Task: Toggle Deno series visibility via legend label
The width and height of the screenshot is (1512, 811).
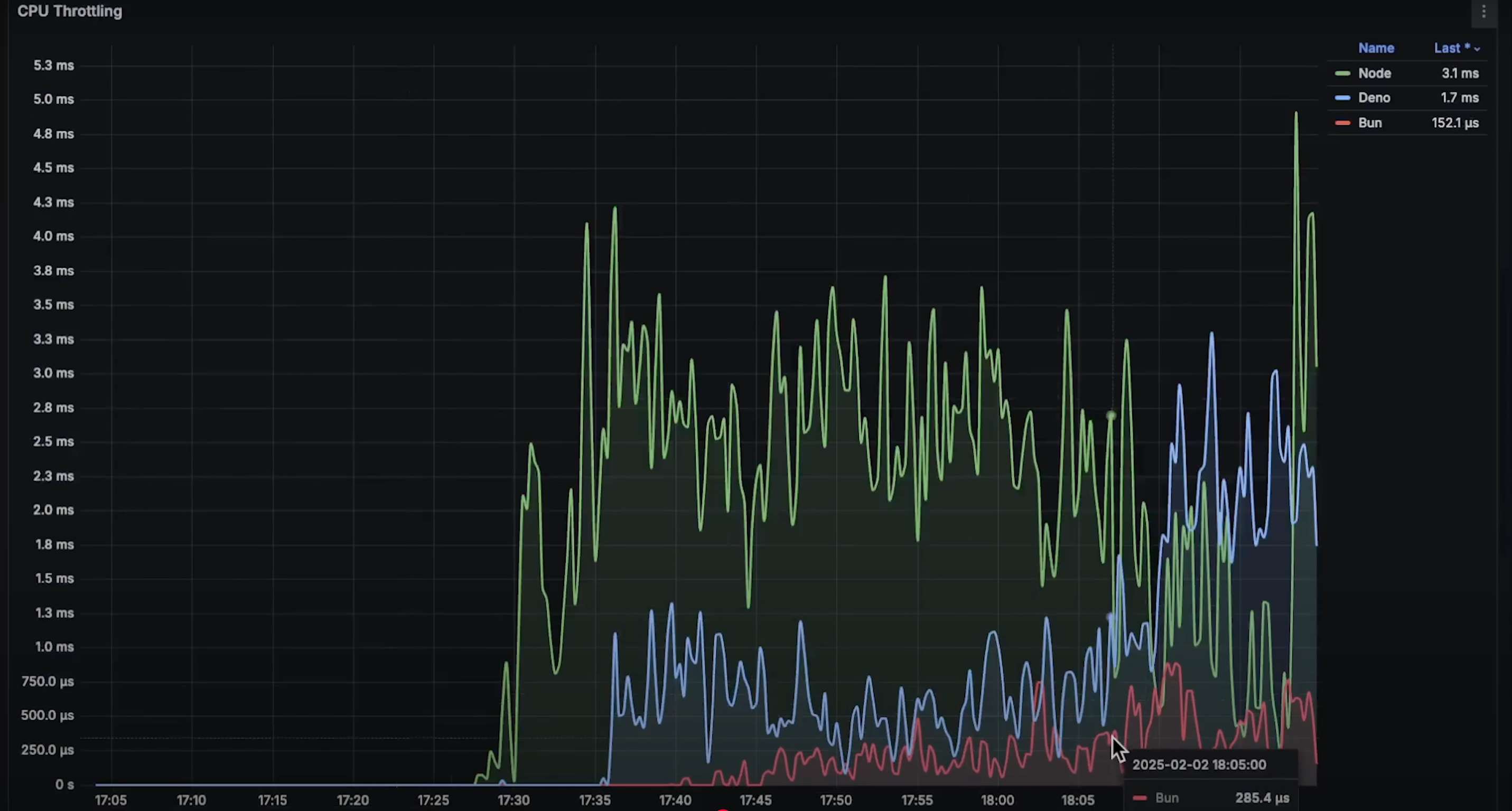Action: point(1374,98)
